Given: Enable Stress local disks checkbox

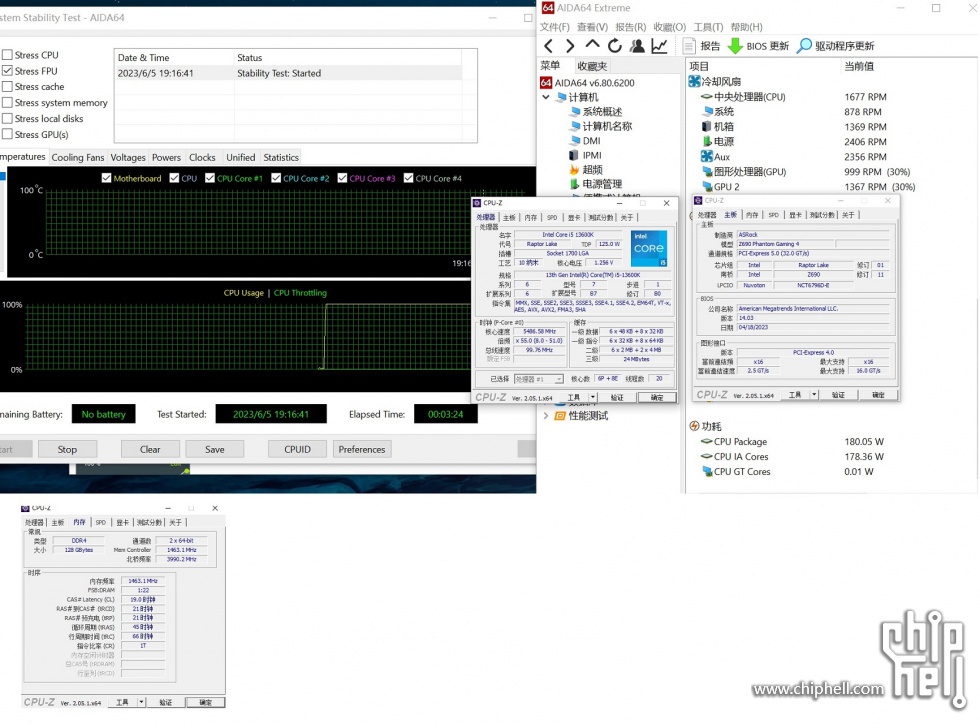Looking at the screenshot, I should 8,118.
